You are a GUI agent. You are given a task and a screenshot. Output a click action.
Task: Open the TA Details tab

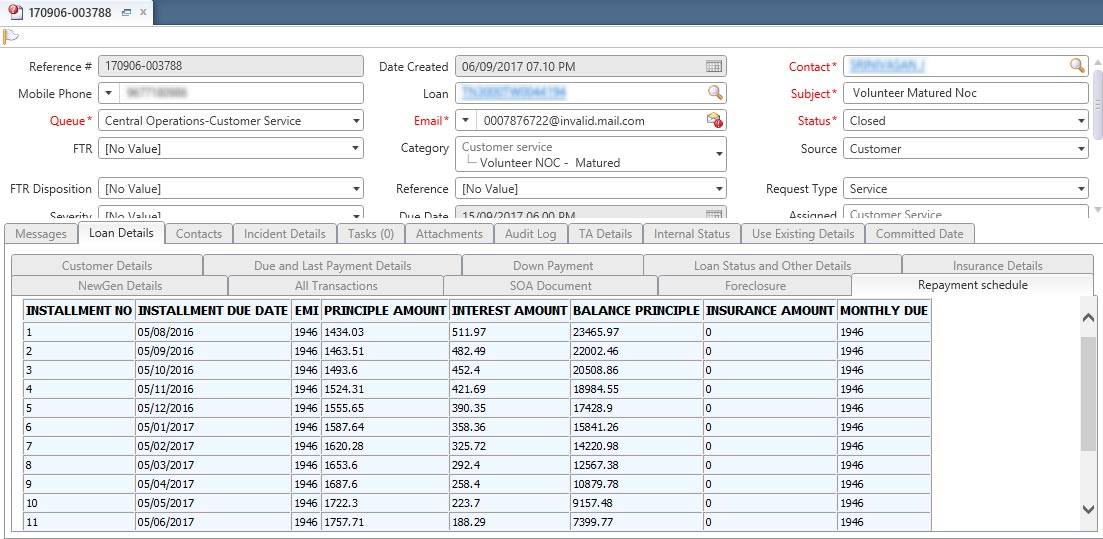(x=605, y=234)
